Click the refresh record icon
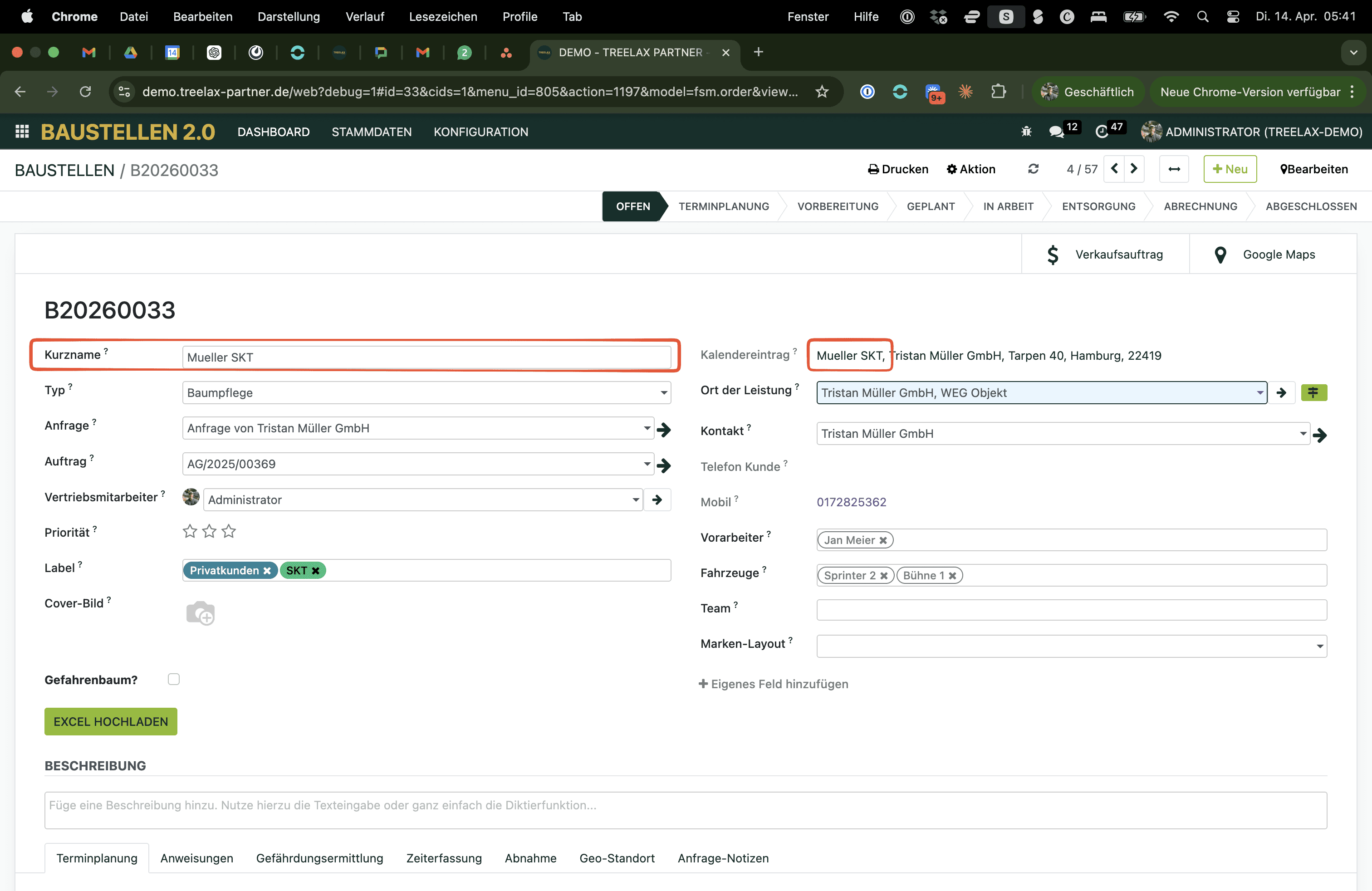Screen dimensions: 1372x891 click(1033, 169)
